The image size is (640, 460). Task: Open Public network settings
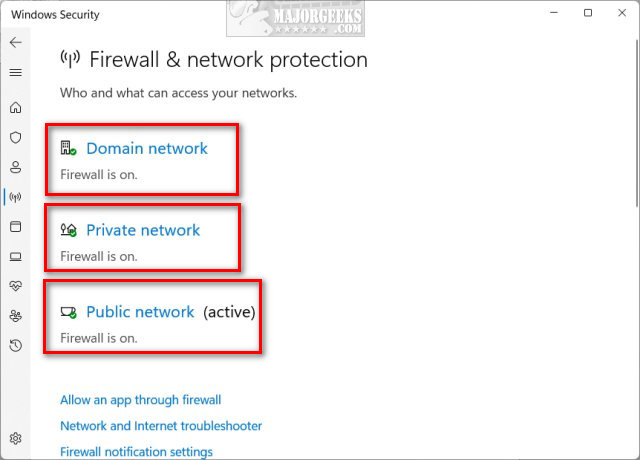click(x=140, y=313)
